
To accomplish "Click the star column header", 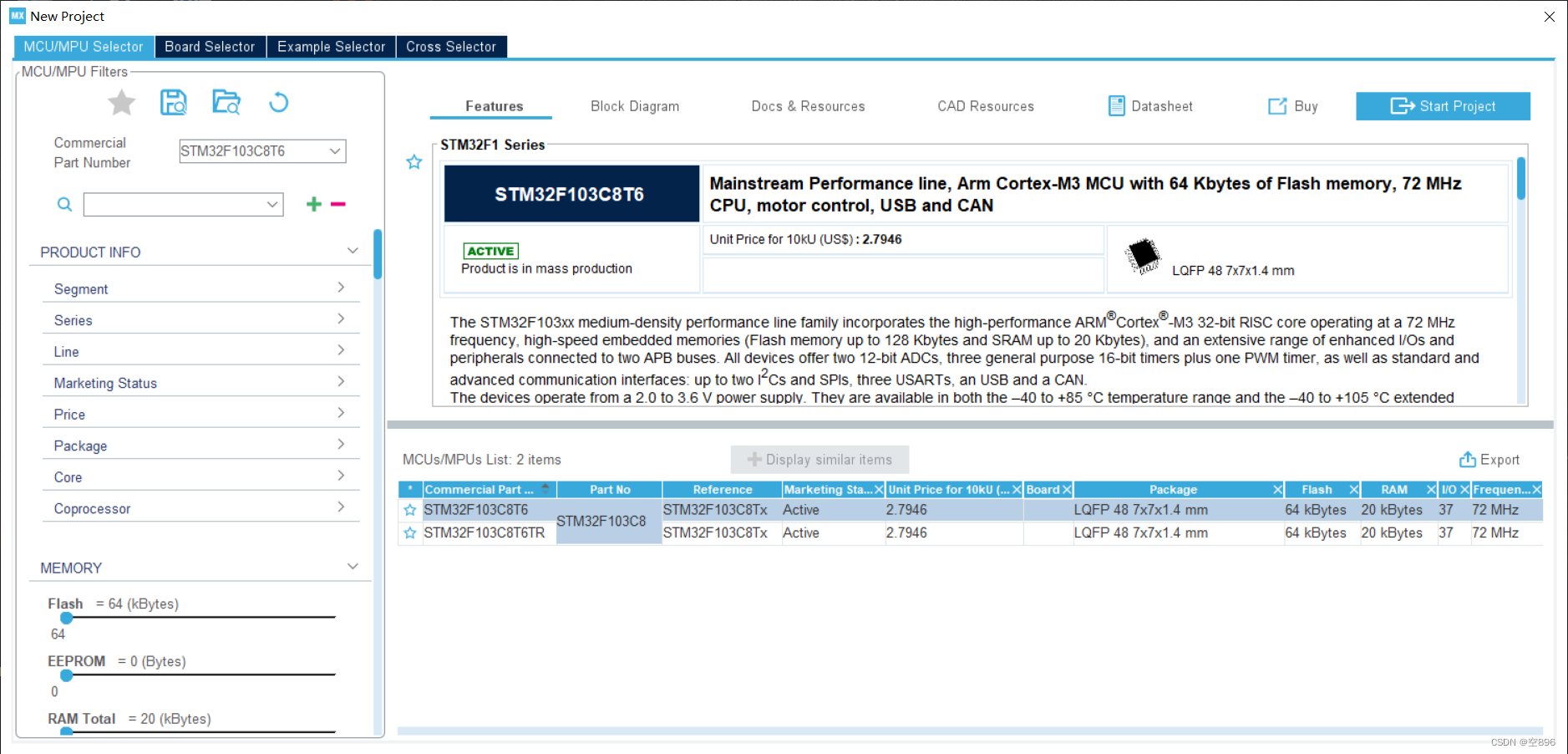I will [x=410, y=490].
